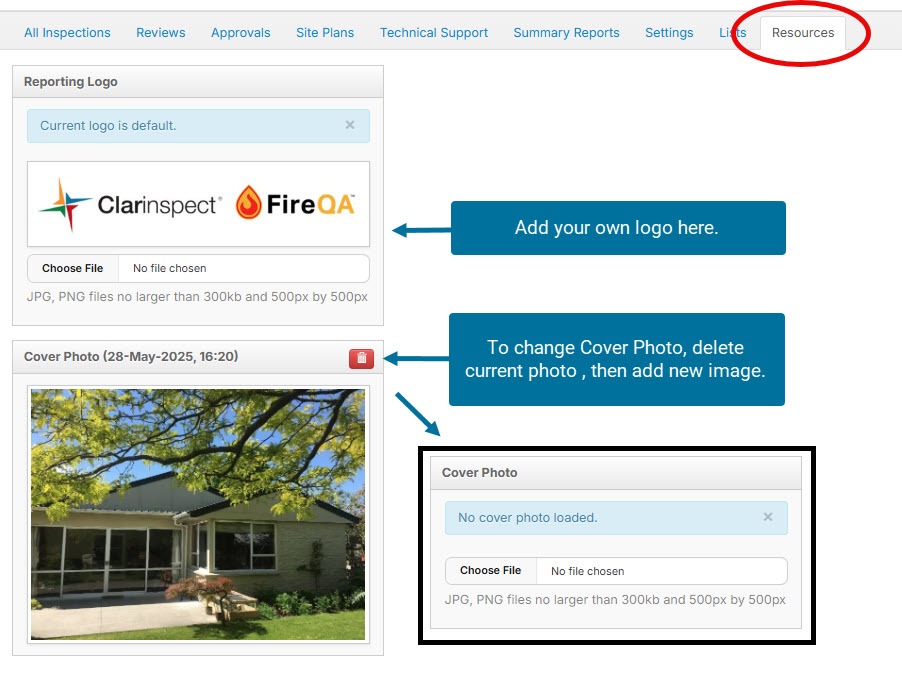Dismiss the 'Current logo is default' alert
The image size is (902, 680).
pos(350,125)
